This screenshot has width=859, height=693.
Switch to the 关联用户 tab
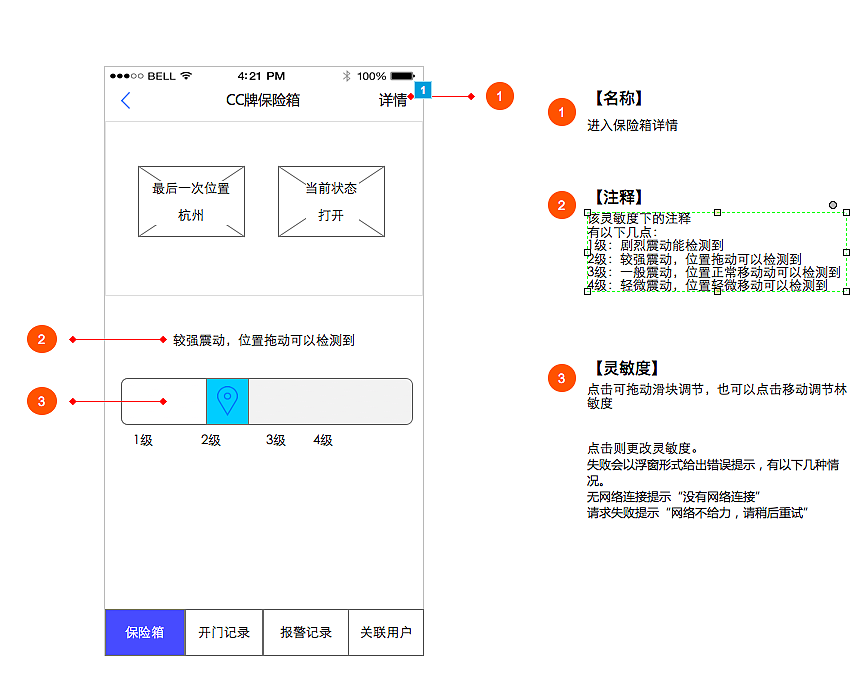pyautogui.click(x=386, y=632)
